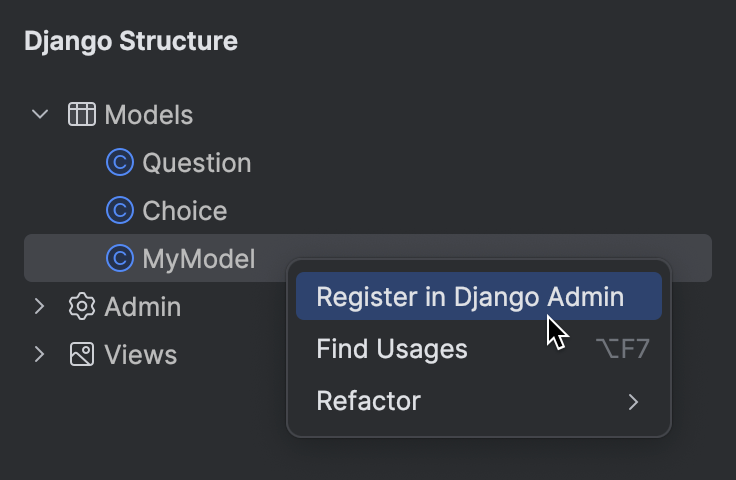Select the Models group label

click(148, 114)
